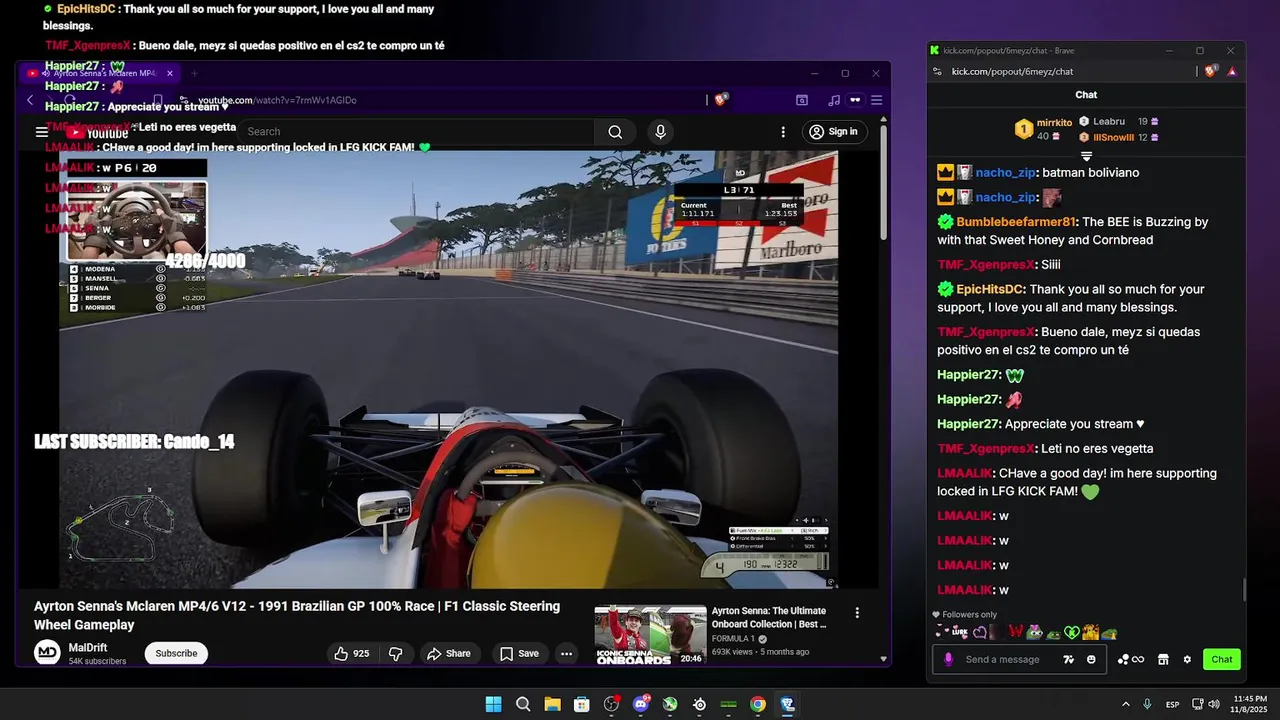This screenshot has width=1280, height=720.
Task: Insert the green heart K emote
Action: [x=1071, y=632]
